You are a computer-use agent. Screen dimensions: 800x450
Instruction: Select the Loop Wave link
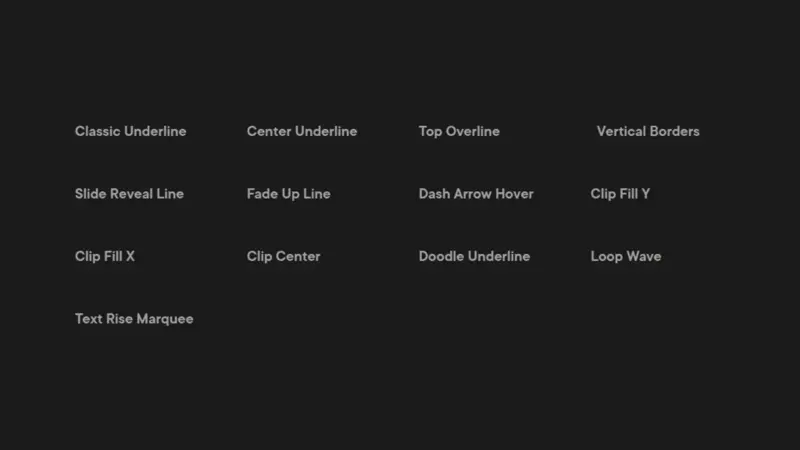click(x=626, y=257)
